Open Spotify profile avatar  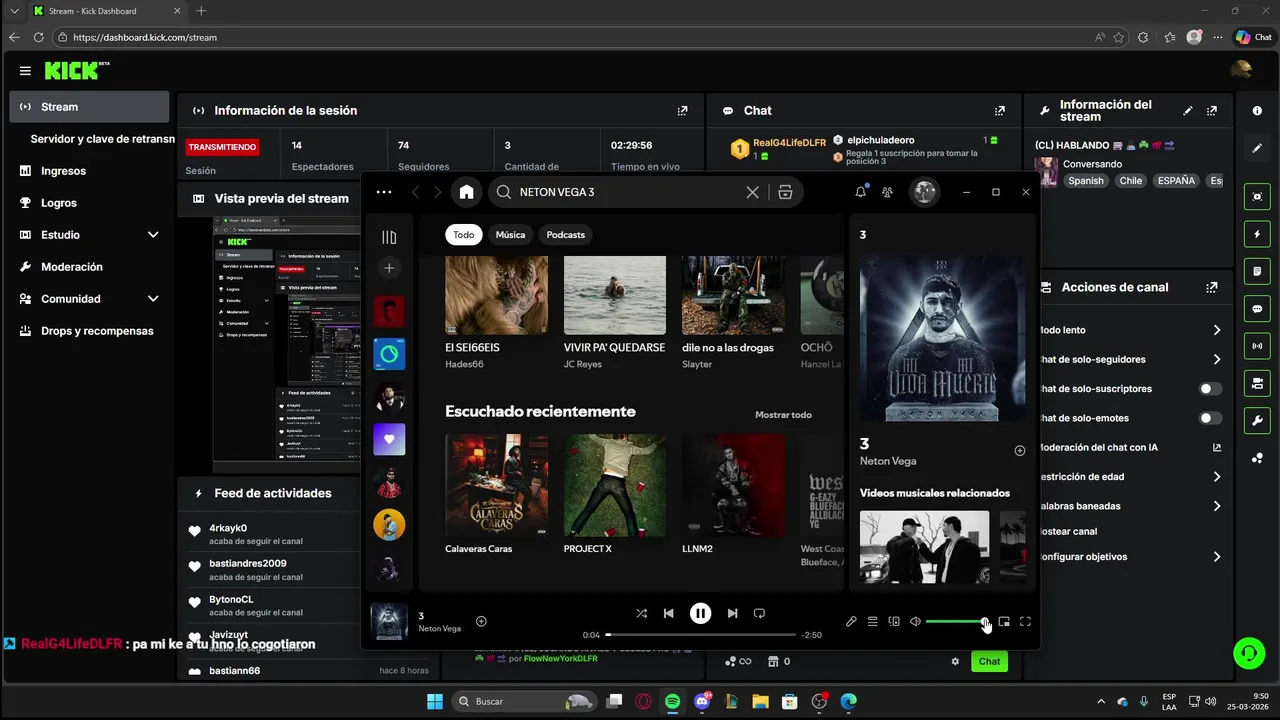pos(924,192)
